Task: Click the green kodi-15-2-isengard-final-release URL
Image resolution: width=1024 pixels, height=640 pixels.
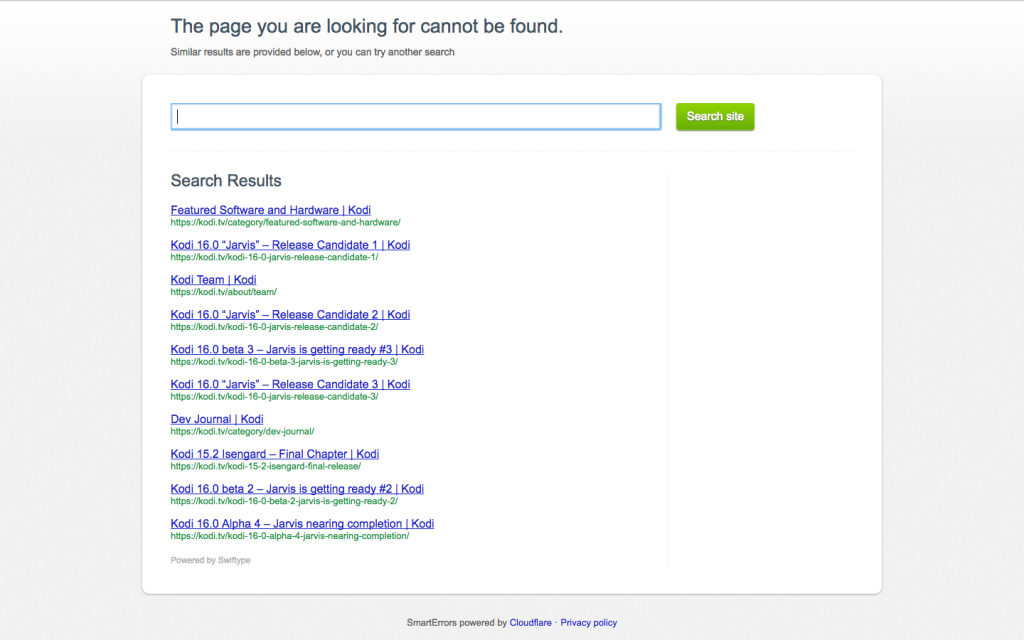Action: click(265, 466)
